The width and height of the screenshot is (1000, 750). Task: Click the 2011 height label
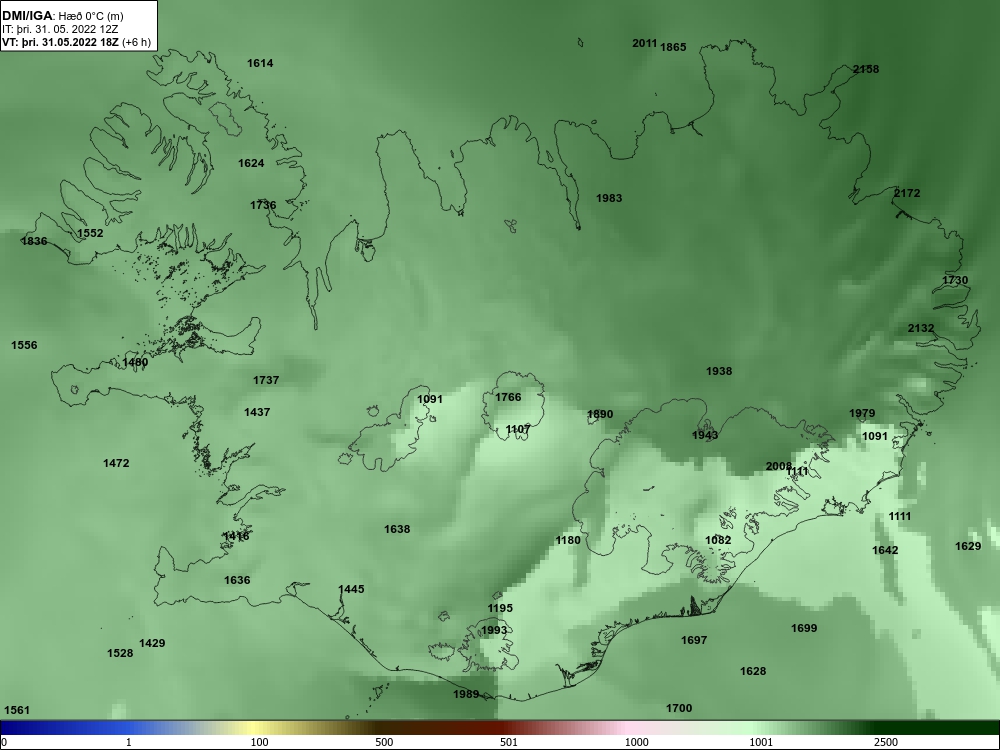(645, 43)
